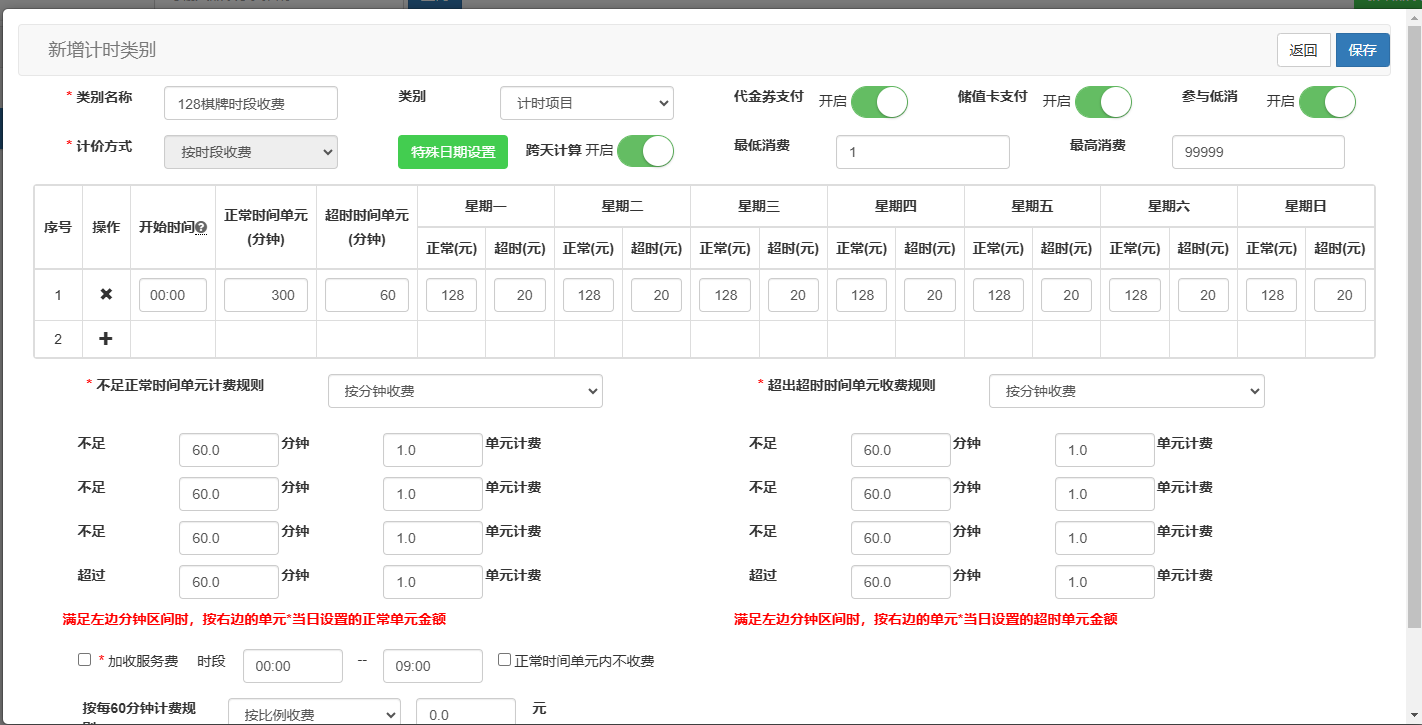Open the 类别 dropdown showing 计时项目
Screen dimensions: 1422x725
pyautogui.click(x=586, y=103)
